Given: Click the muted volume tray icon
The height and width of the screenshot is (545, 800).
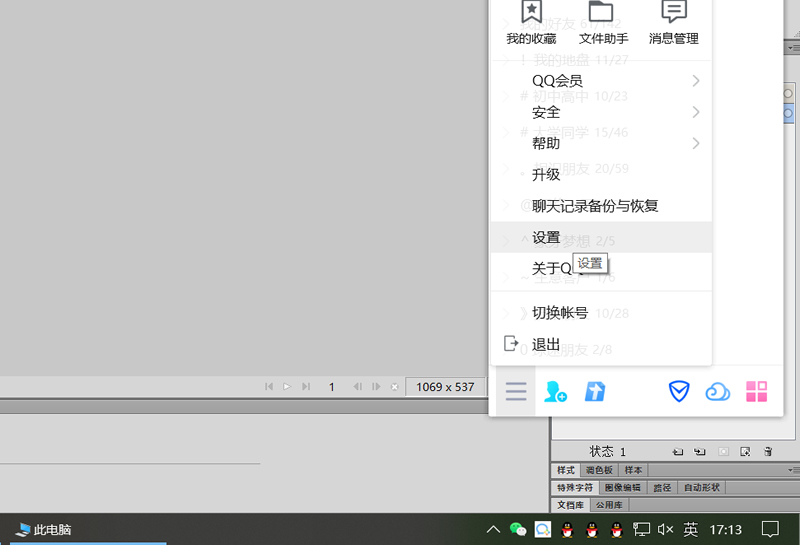Looking at the screenshot, I should 665,530.
